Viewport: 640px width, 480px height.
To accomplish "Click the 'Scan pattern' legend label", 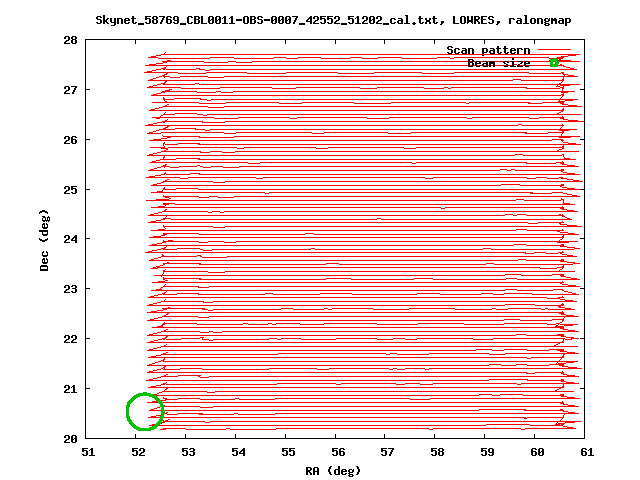I will tap(488, 50).
